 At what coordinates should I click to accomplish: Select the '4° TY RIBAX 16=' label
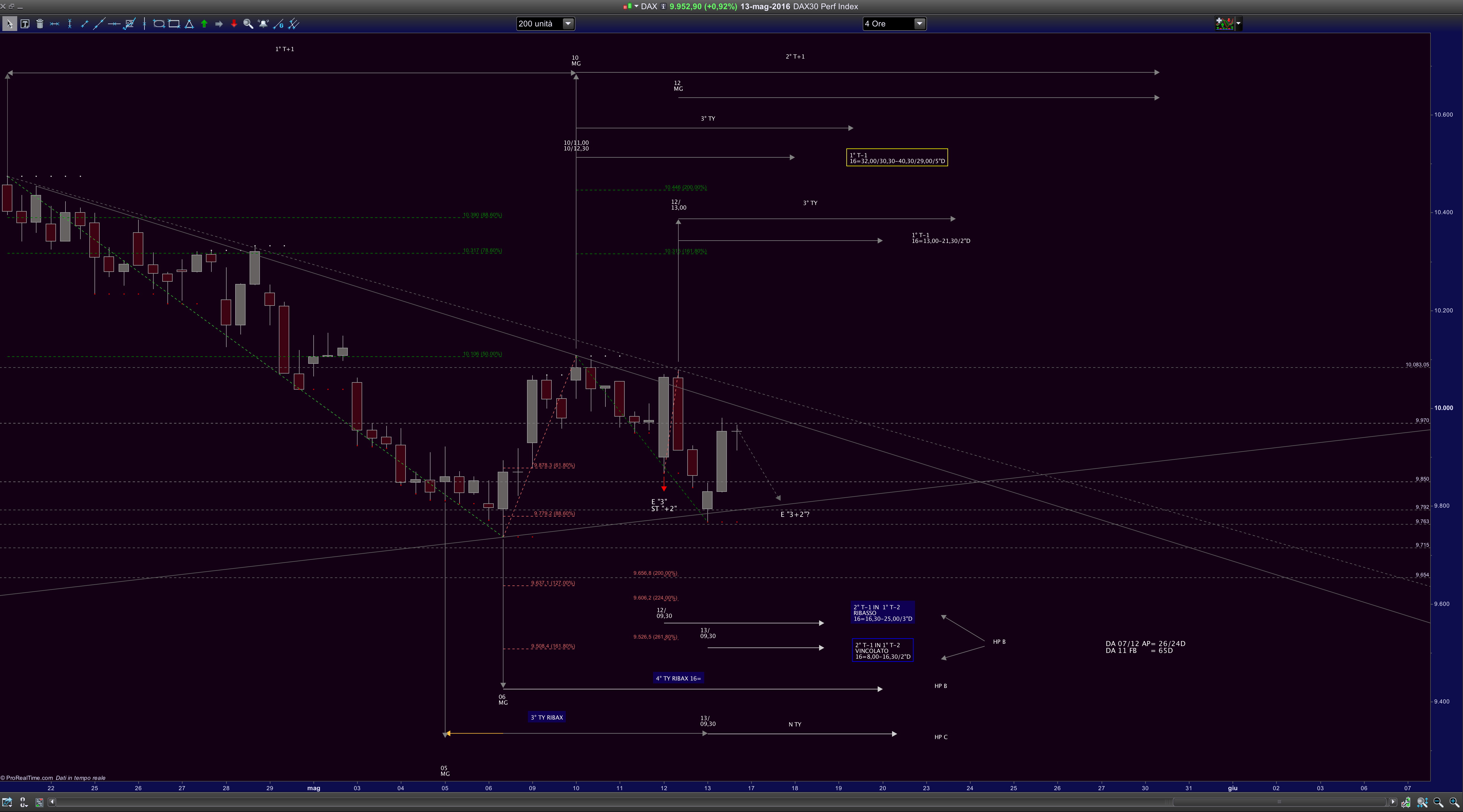coord(678,678)
